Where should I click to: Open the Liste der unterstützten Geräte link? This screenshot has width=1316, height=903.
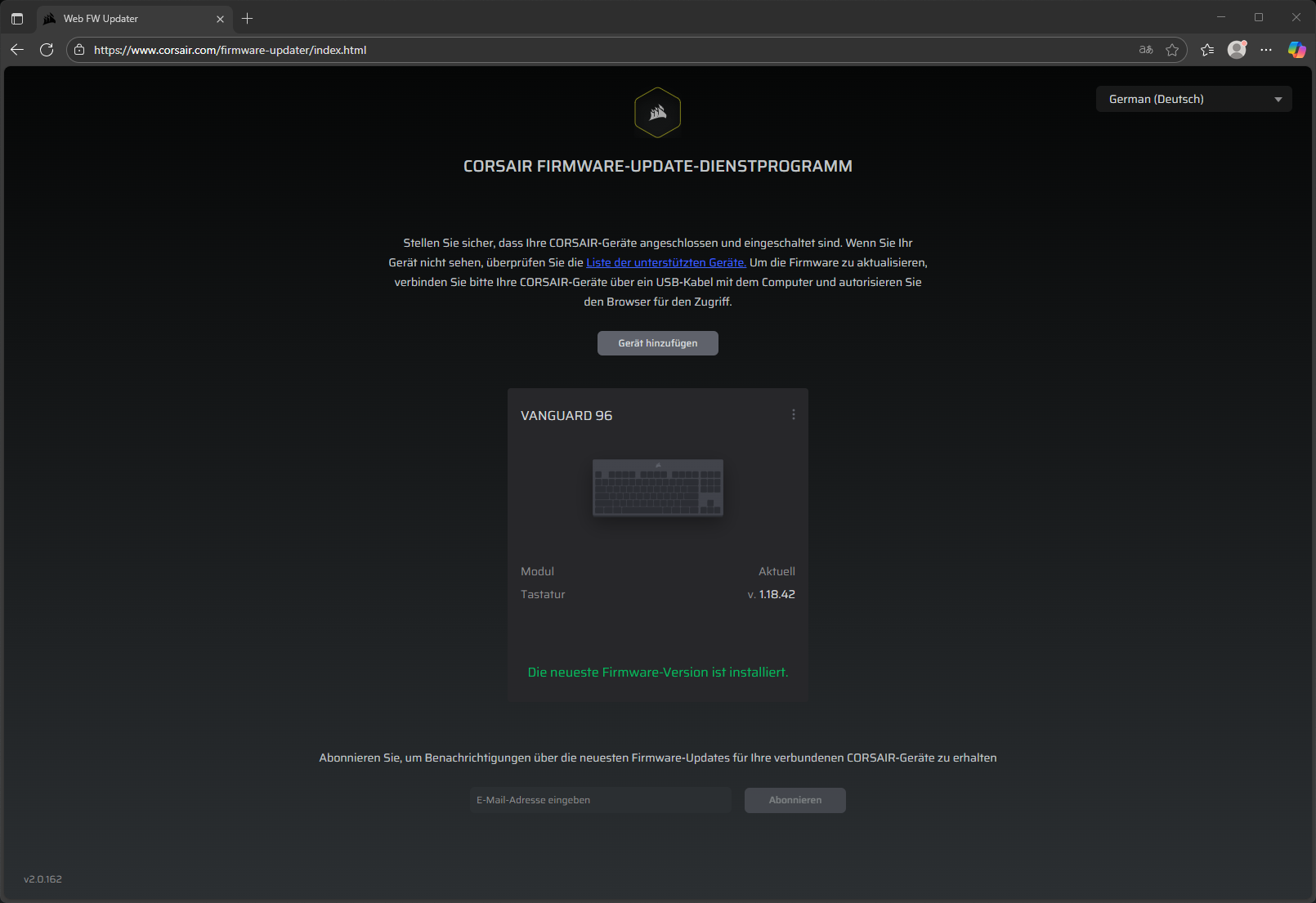(x=665, y=262)
